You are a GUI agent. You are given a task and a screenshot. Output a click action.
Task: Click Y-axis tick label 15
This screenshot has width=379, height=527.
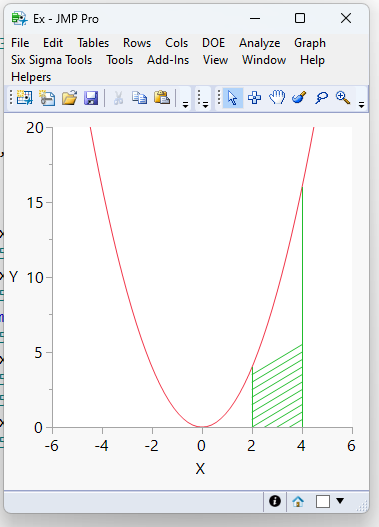pos(35,203)
